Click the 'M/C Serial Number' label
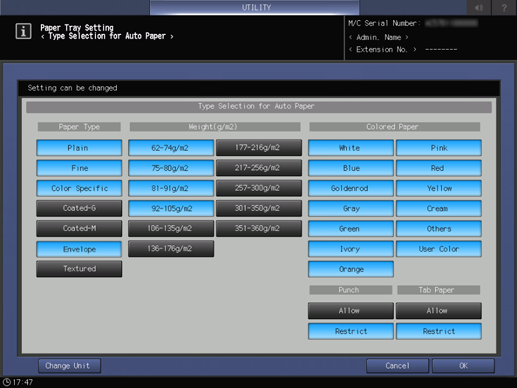 point(384,23)
